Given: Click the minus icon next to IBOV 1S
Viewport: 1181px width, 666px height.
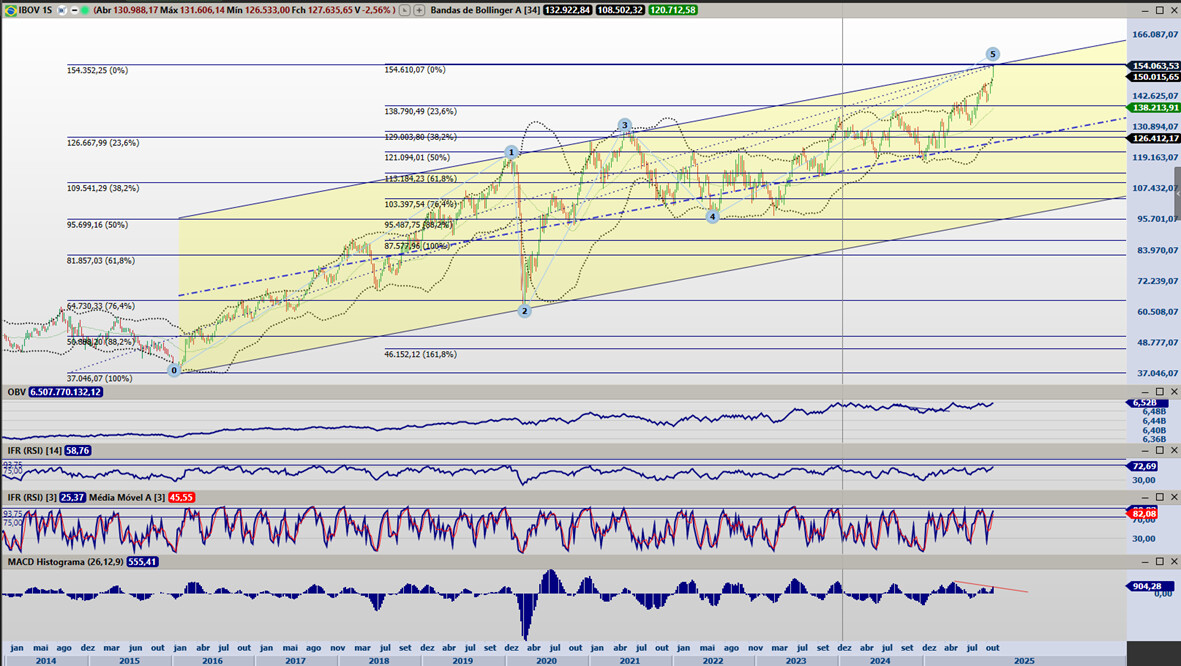Looking at the screenshot, I should point(72,10).
